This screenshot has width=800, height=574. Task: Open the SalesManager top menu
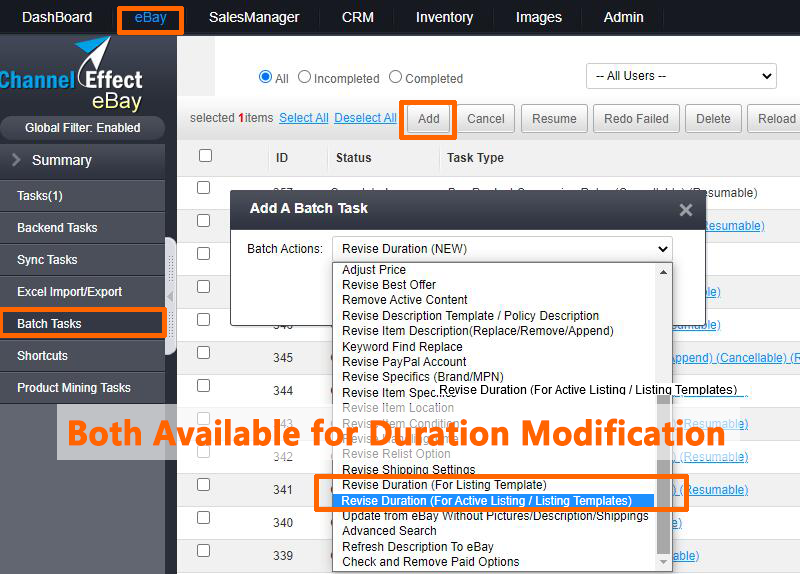pos(254,17)
